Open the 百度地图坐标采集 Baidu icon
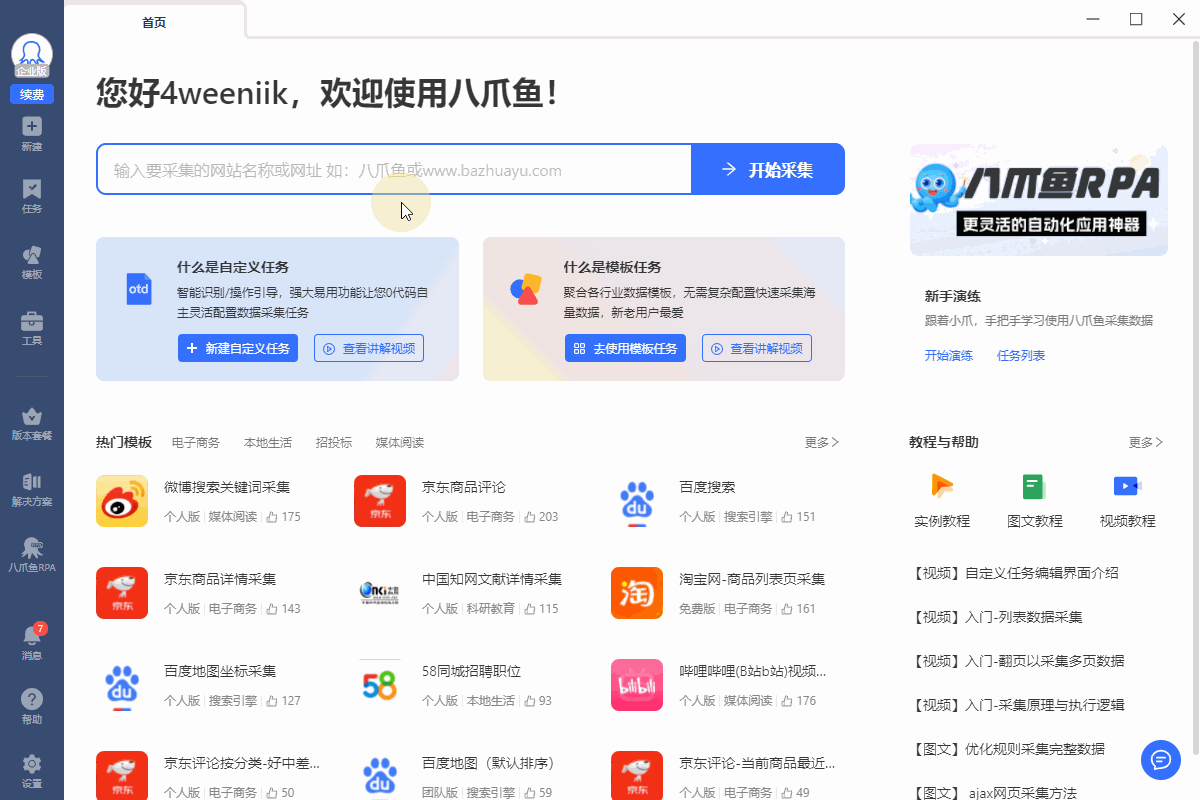The height and width of the screenshot is (800, 1200). (122, 685)
